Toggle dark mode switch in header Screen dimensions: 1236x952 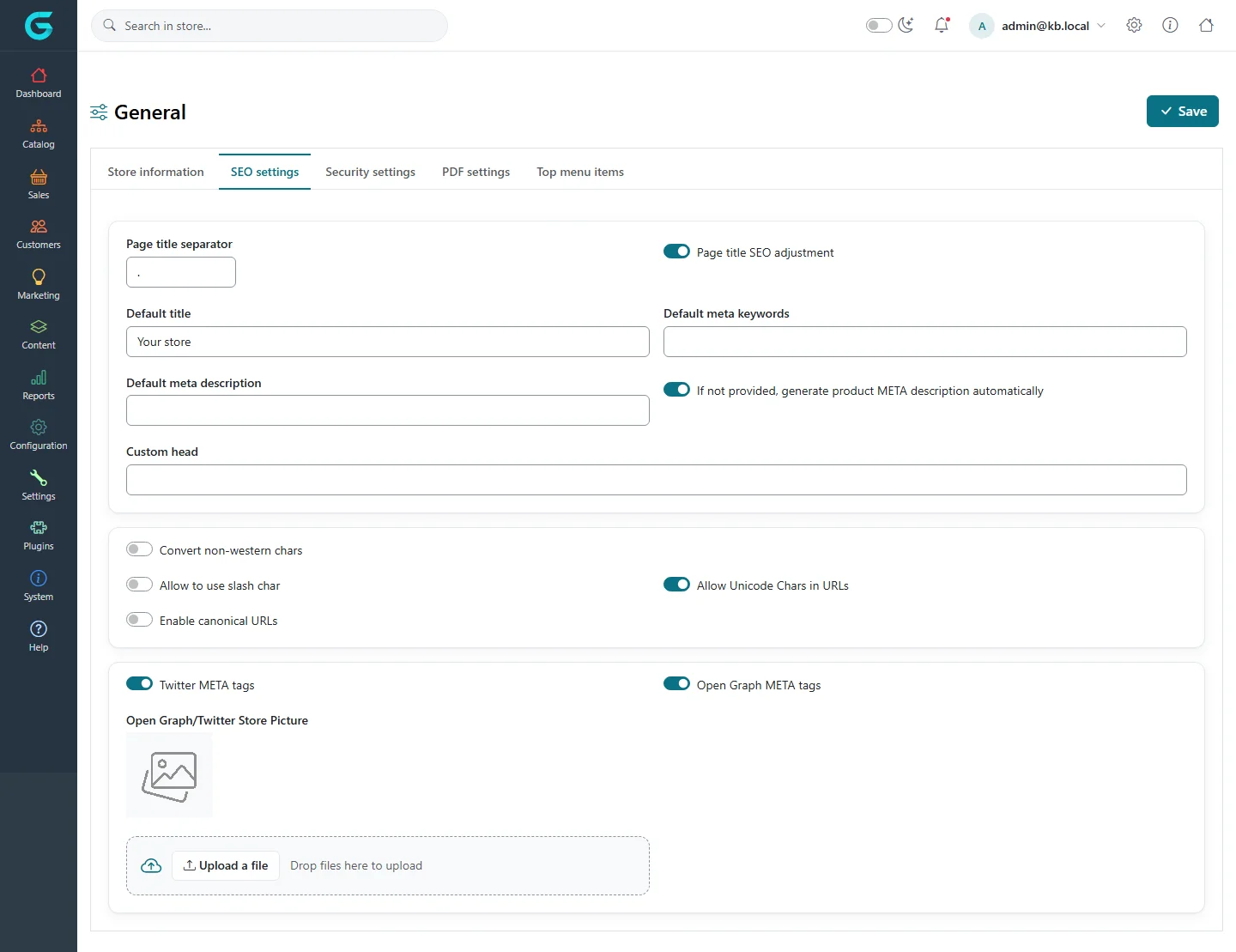coord(879,25)
